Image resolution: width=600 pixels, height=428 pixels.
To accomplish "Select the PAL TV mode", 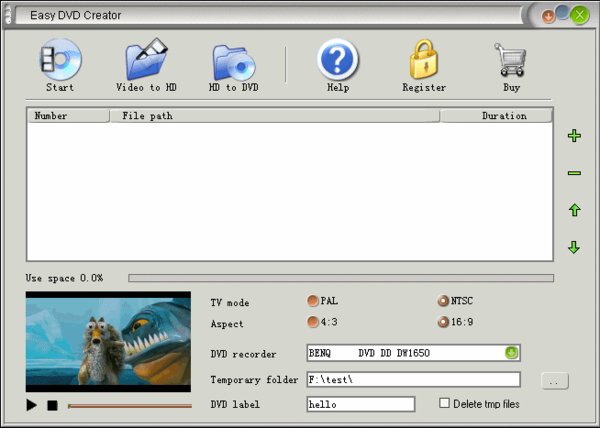I will pos(313,301).
